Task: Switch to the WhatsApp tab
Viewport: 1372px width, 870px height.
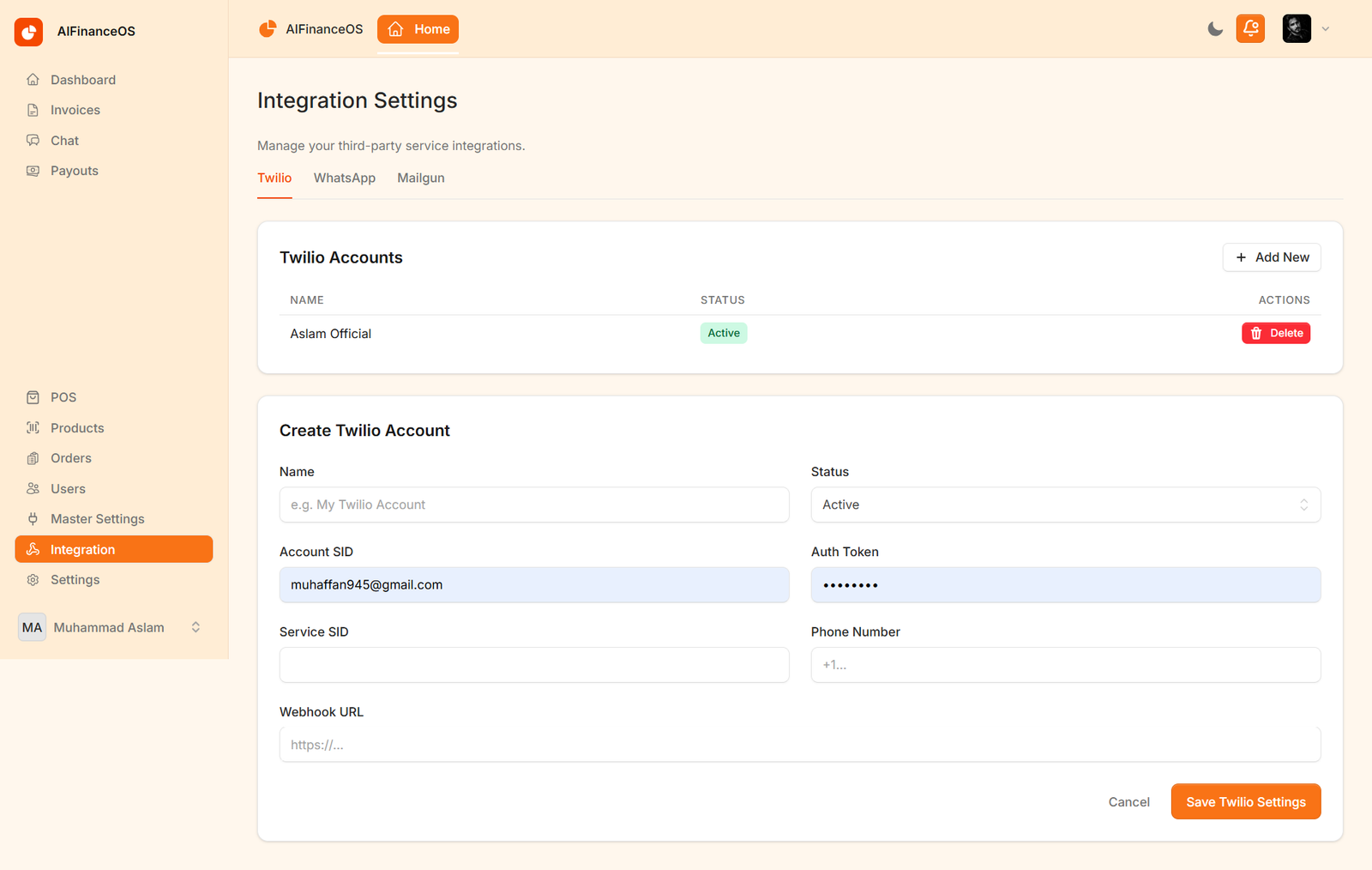Action: [345, 178]
